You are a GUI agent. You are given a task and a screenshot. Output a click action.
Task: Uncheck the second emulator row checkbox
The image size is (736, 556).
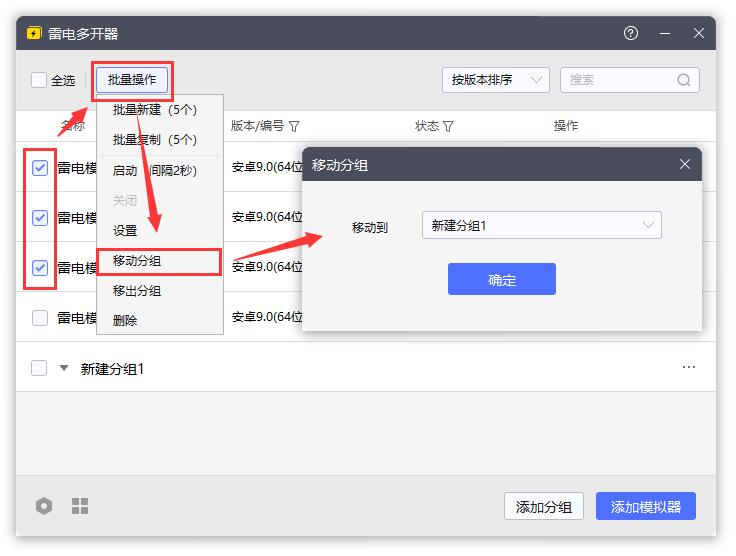coord(40,218)
